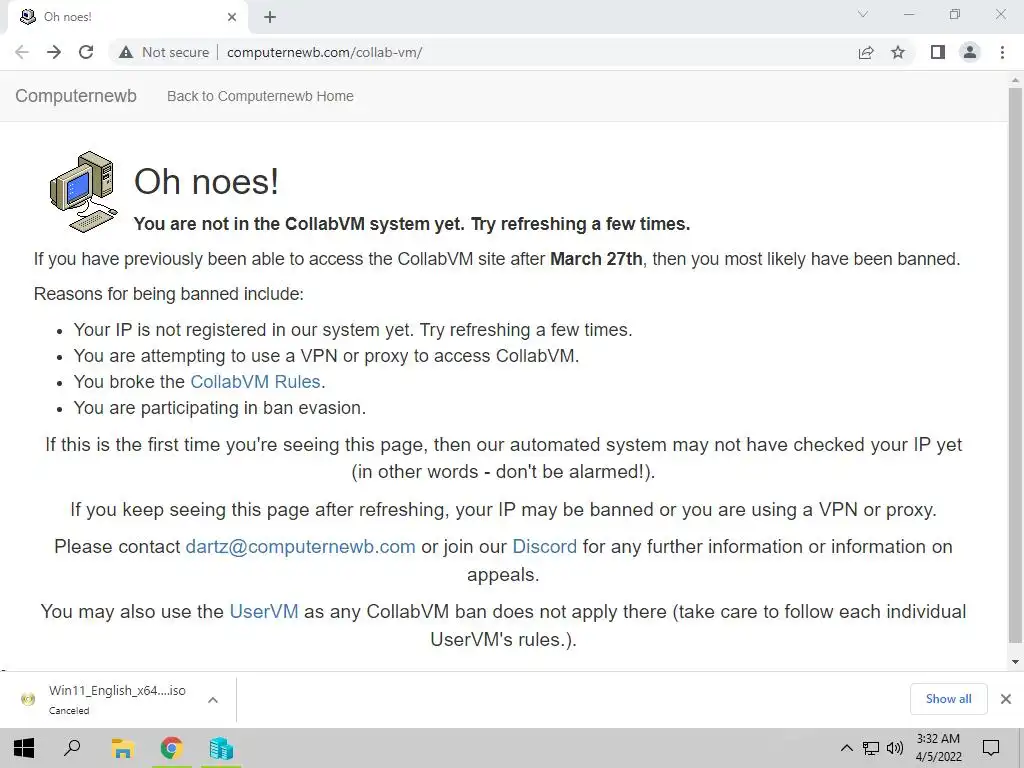
Task: Open a new browser tab
Action: pos(270,18)
